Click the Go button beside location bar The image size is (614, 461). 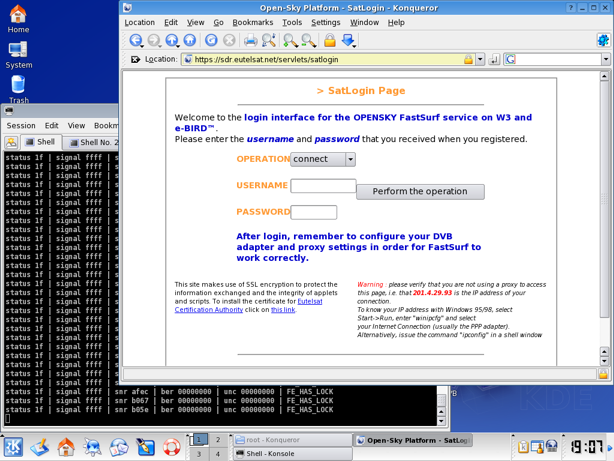pyautogui.click(x=495, y=60)
